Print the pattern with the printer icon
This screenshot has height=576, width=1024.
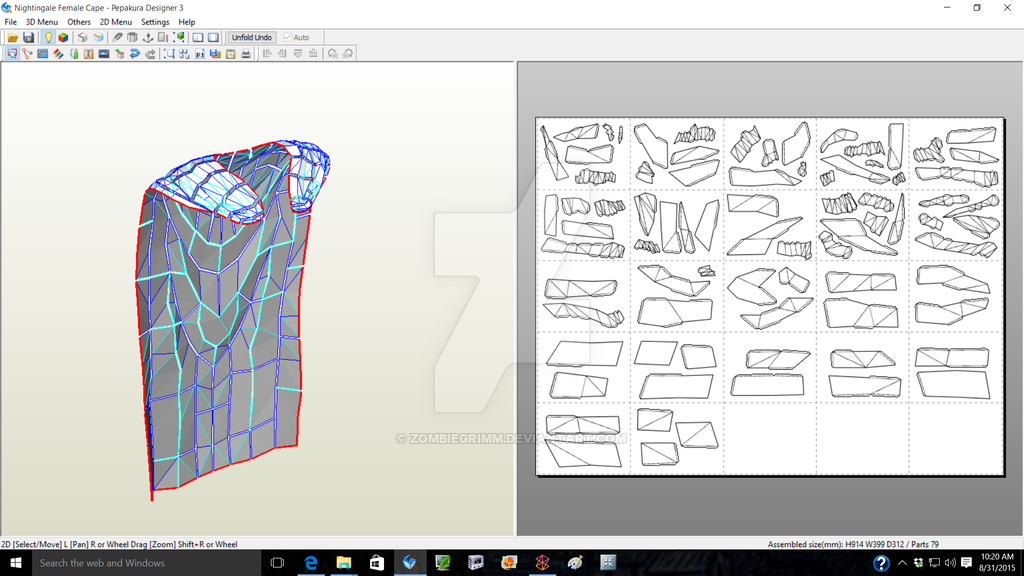pyautogui.click(x=246, y=54)
